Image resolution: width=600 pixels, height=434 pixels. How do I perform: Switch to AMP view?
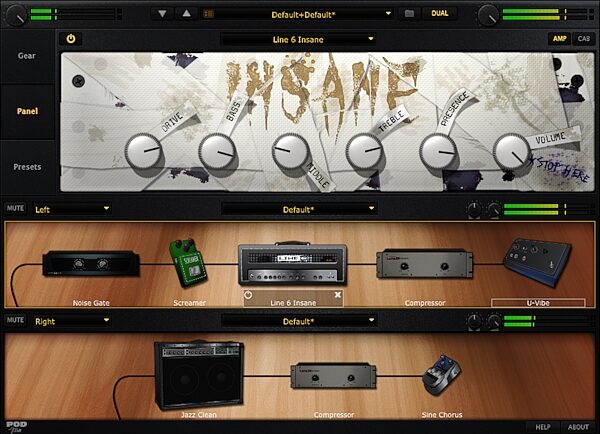(x=559, y=38)
